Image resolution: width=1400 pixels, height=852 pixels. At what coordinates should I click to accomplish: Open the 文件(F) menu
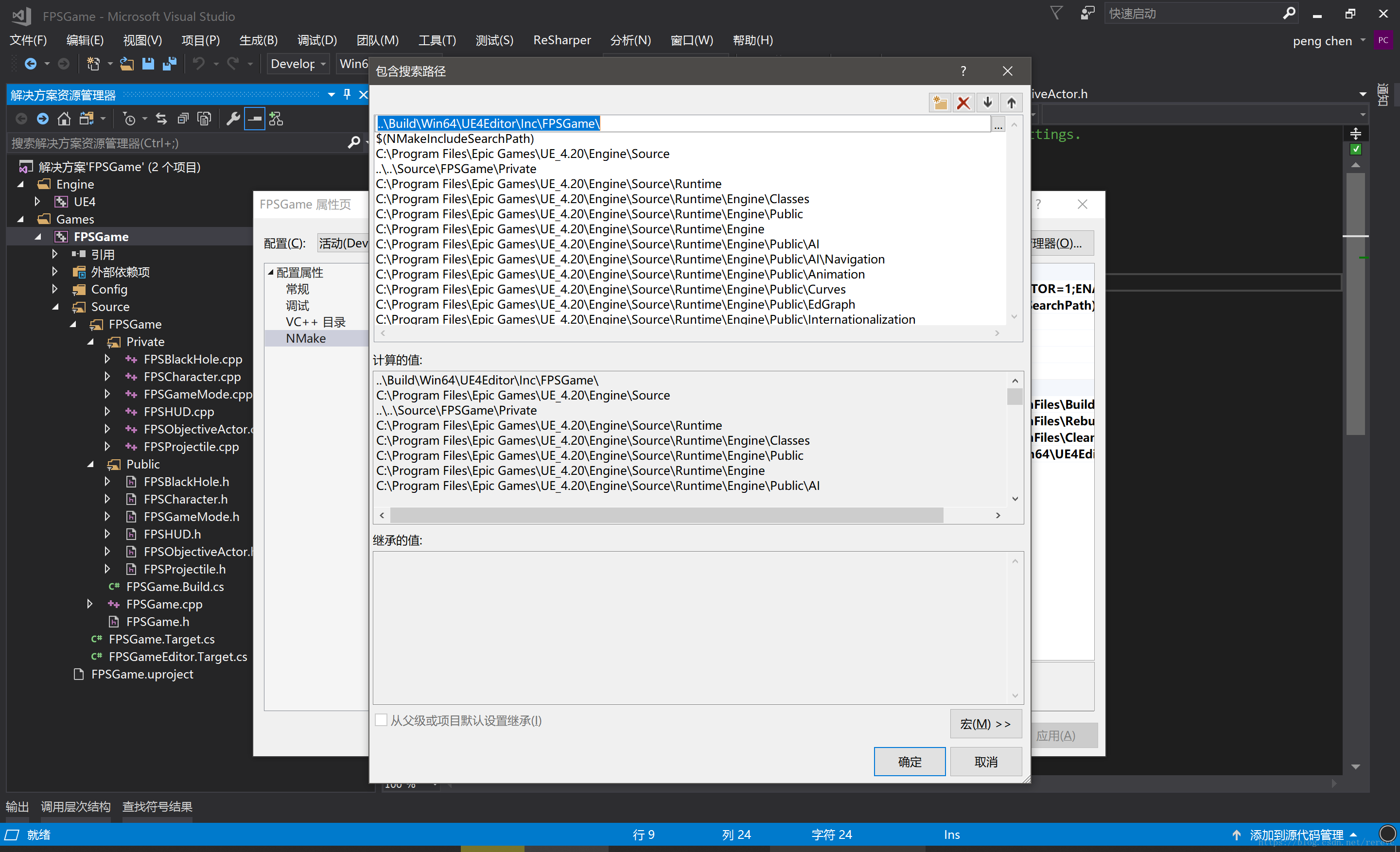click(28, 40)
